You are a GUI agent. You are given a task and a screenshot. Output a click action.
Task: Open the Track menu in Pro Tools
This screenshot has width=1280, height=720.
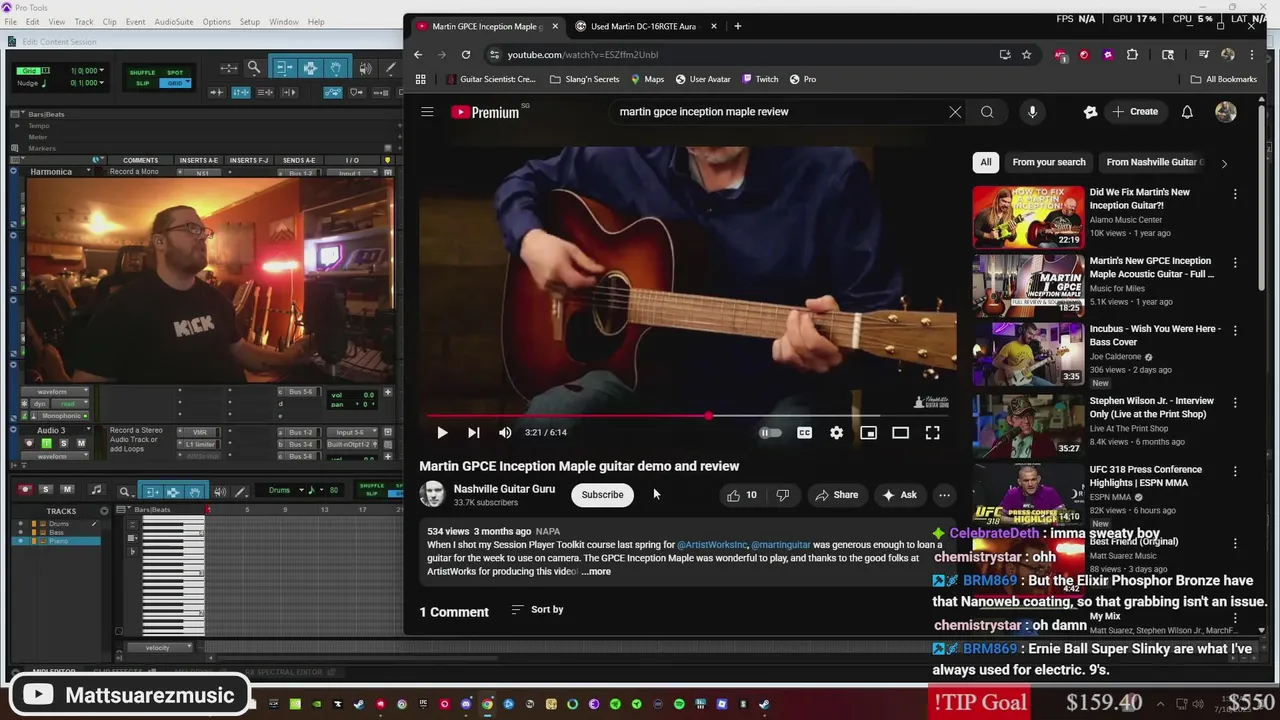click(84, 22)
